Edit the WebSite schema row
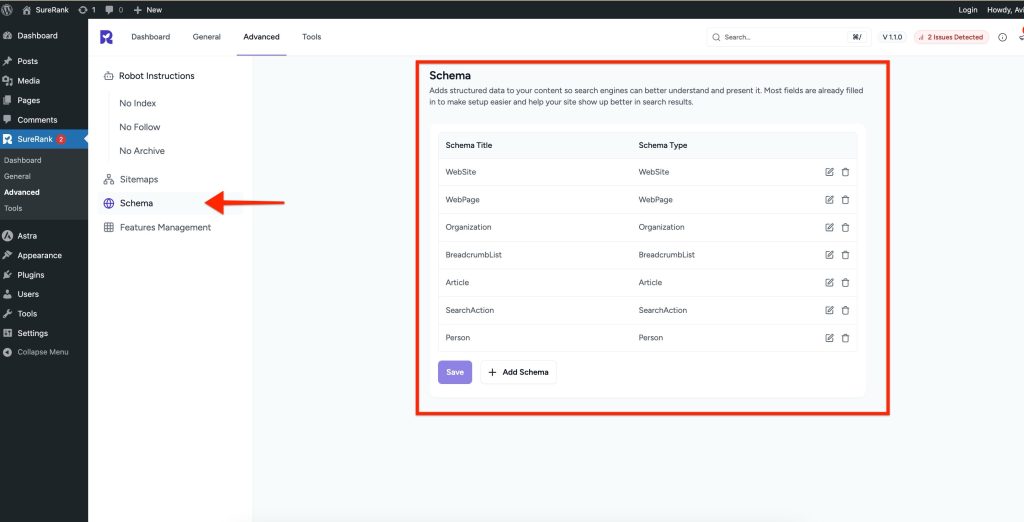Viewport: 1024px width, 522px height. click(x=829, y=172)
